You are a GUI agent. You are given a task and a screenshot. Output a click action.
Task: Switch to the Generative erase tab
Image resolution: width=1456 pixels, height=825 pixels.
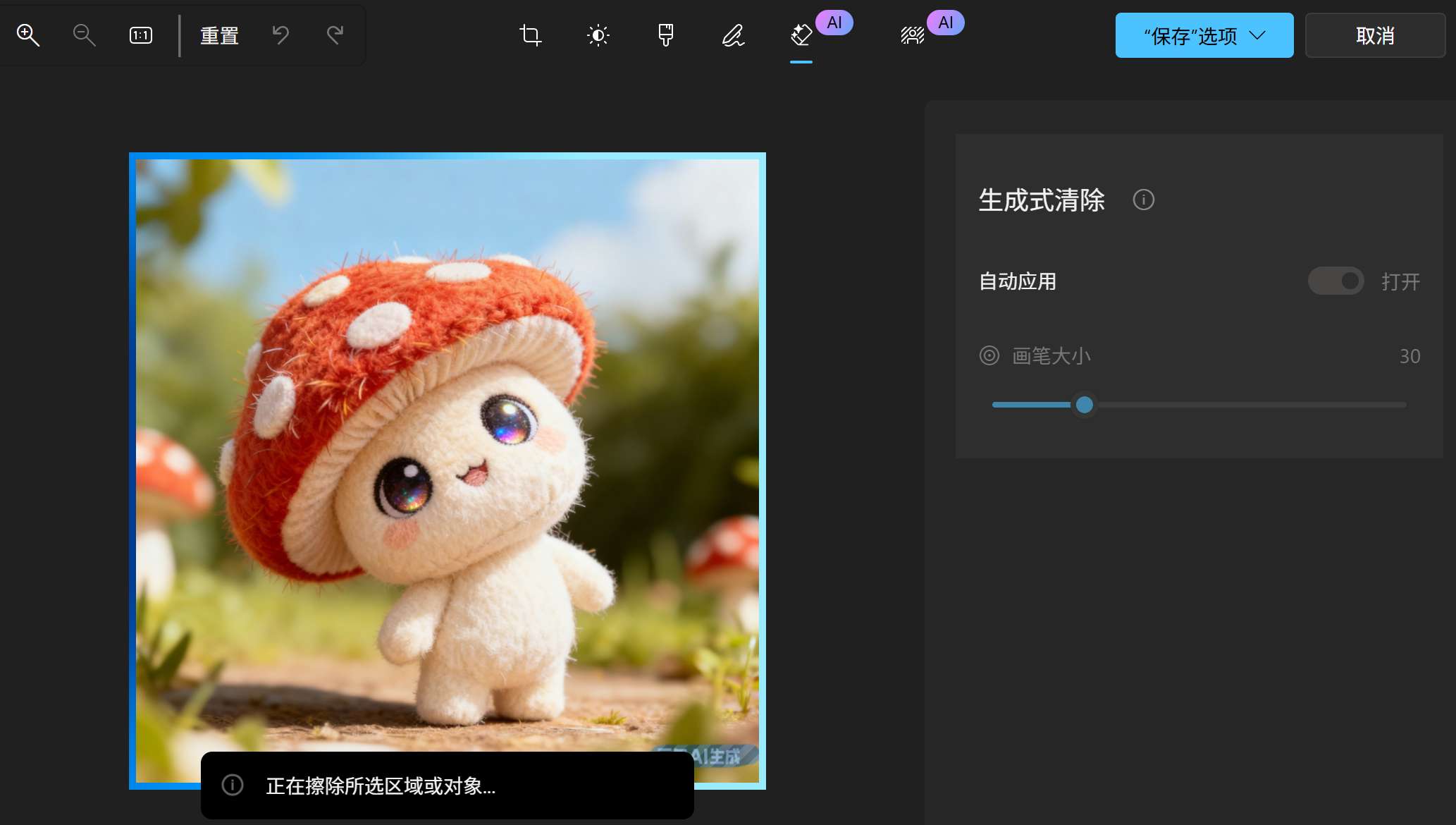801,35
